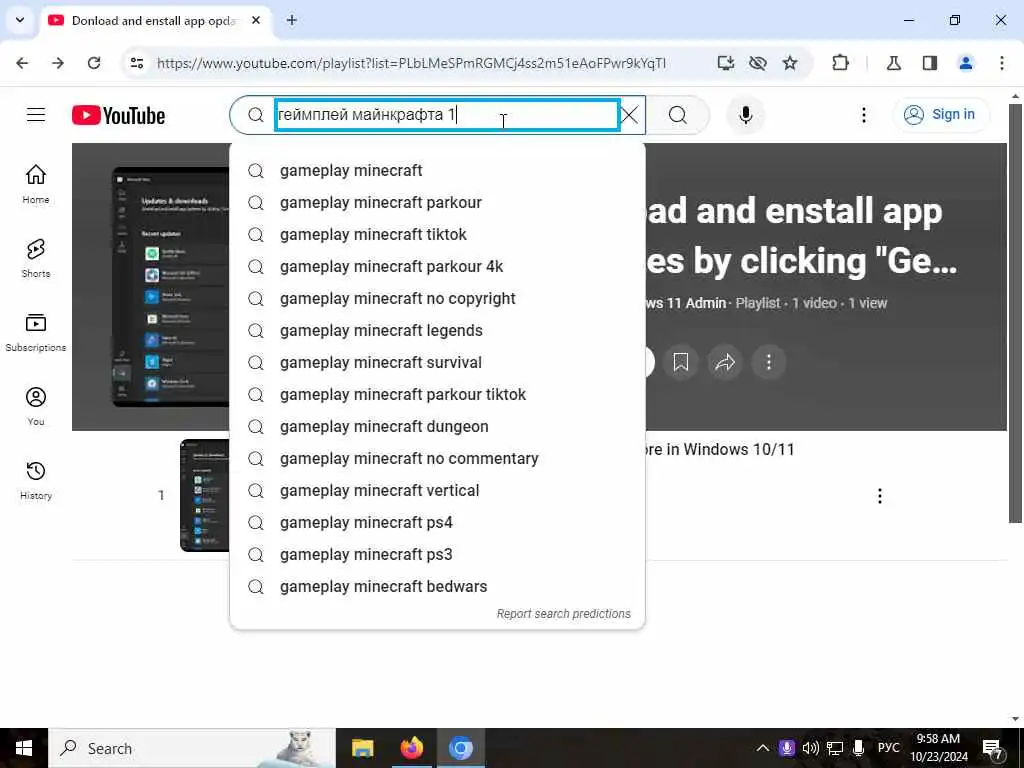Open the Windows notification center icon
1024x768 pixels.
click(993, 748)
